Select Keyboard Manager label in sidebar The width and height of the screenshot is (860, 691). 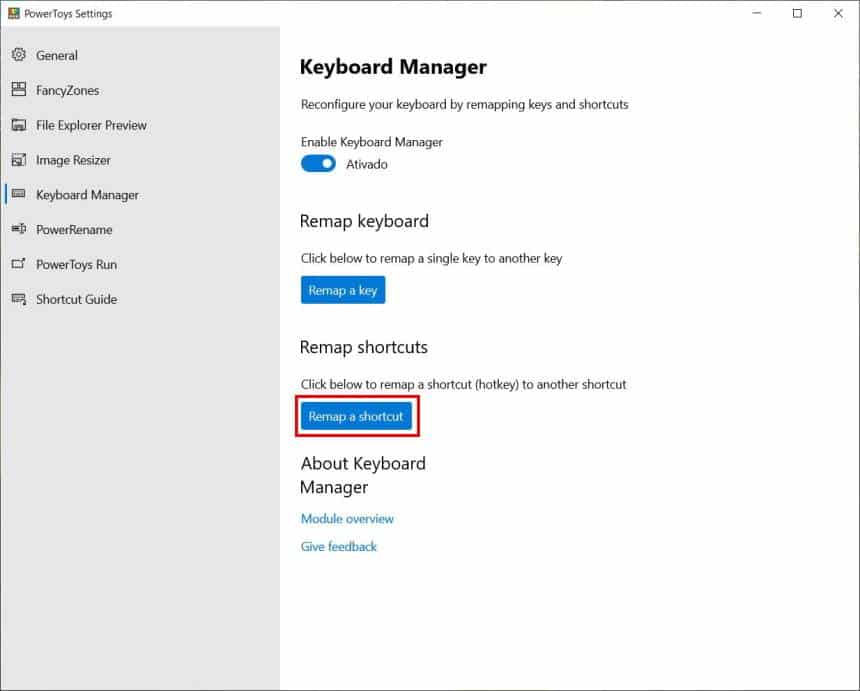coord(87,195)
